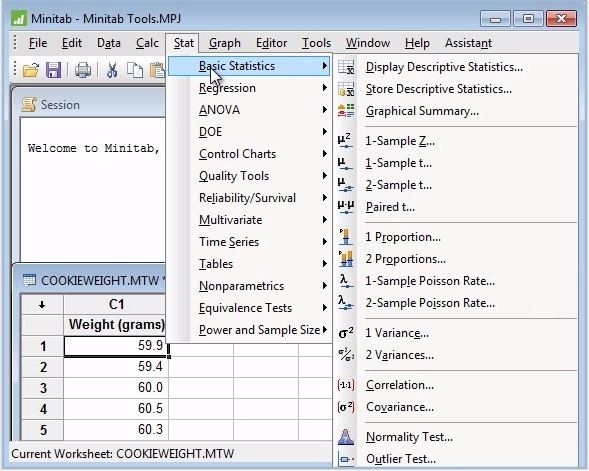
Task: Select cell with value 60.5
Action: (116, 409)
